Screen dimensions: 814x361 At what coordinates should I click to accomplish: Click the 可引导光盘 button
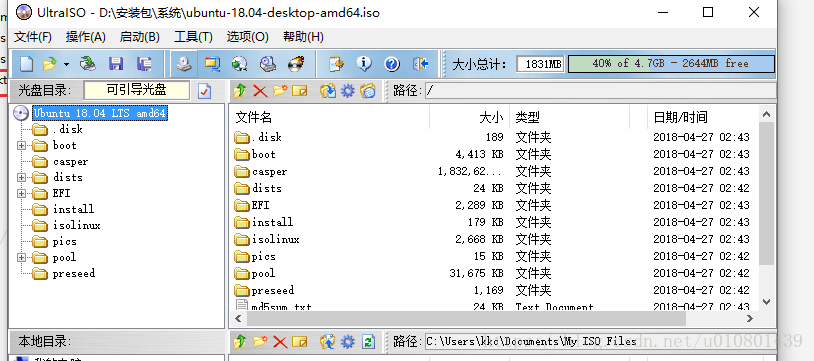(x=137, y=90)
